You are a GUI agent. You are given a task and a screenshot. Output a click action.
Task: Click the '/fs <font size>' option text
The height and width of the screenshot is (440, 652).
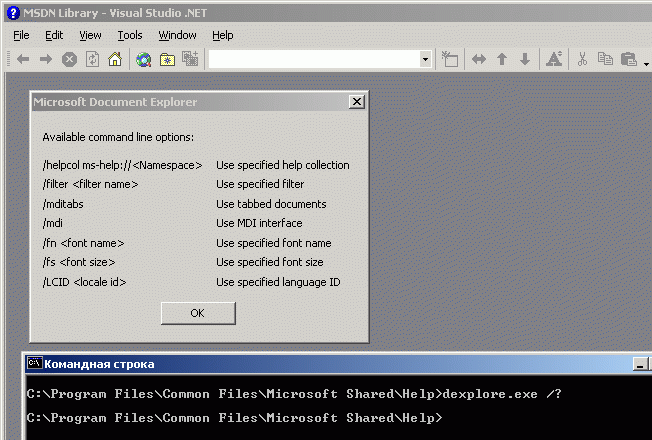pos(79,262)
